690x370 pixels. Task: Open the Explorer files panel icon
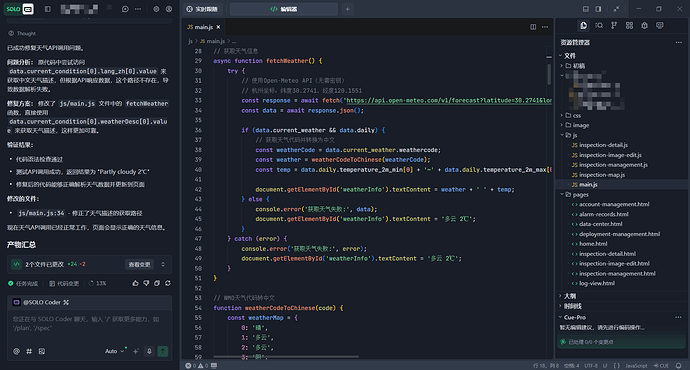coord(584,26)
